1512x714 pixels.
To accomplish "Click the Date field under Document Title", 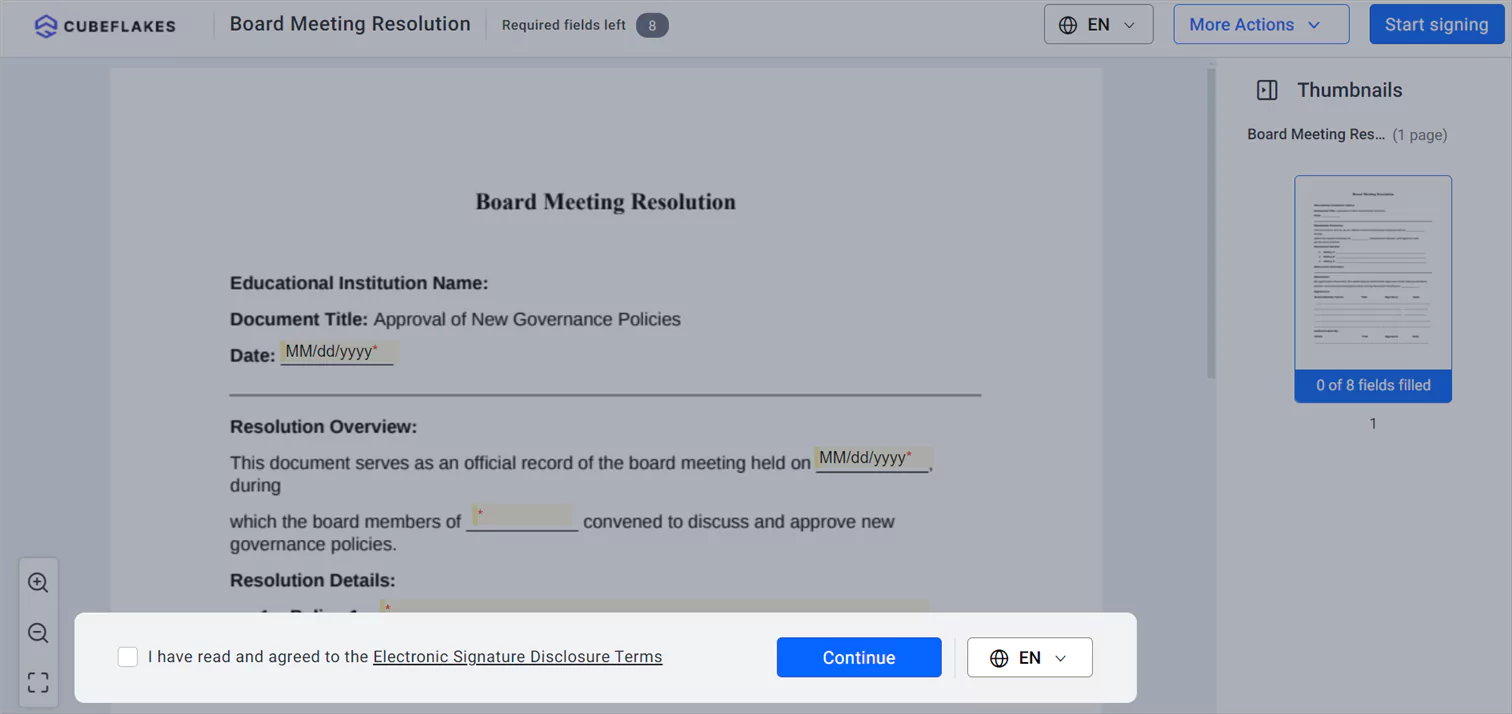I will pyautogui.click(x=338, y=352).
